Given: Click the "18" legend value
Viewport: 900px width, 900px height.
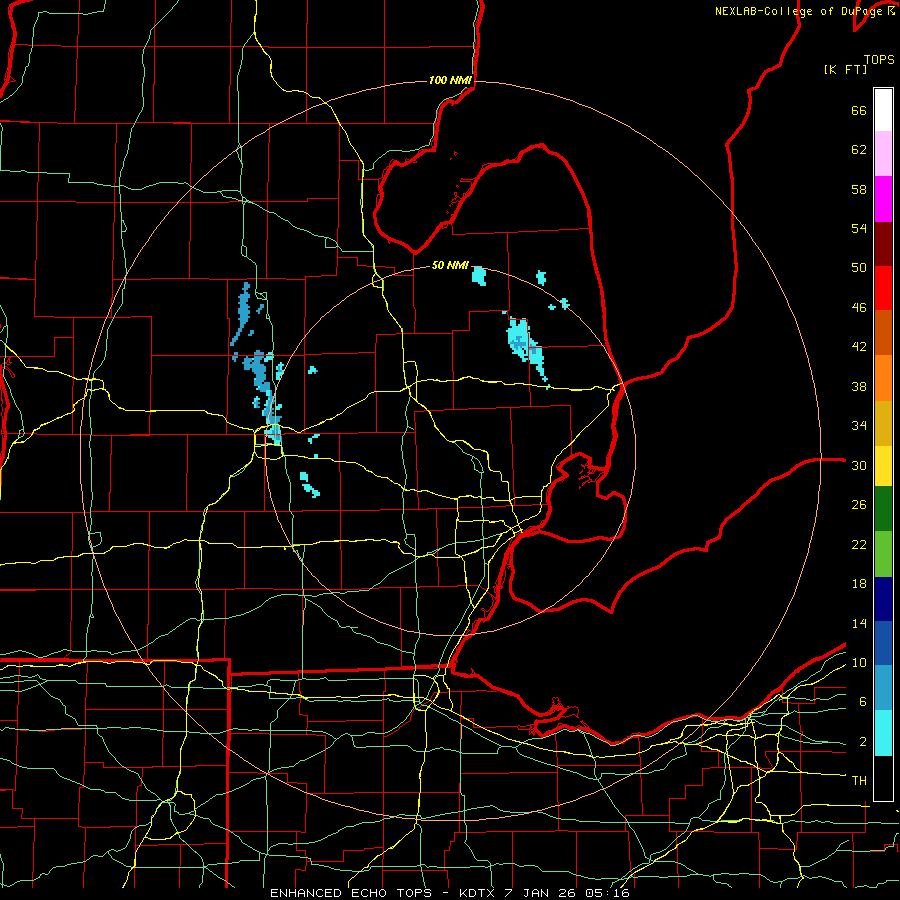Looking at the screenshot, I should pos(859,584).
